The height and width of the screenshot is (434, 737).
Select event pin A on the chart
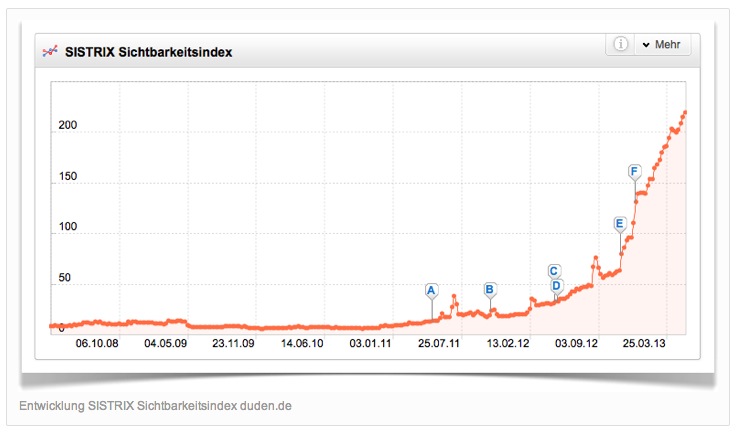tap(432, 291)
